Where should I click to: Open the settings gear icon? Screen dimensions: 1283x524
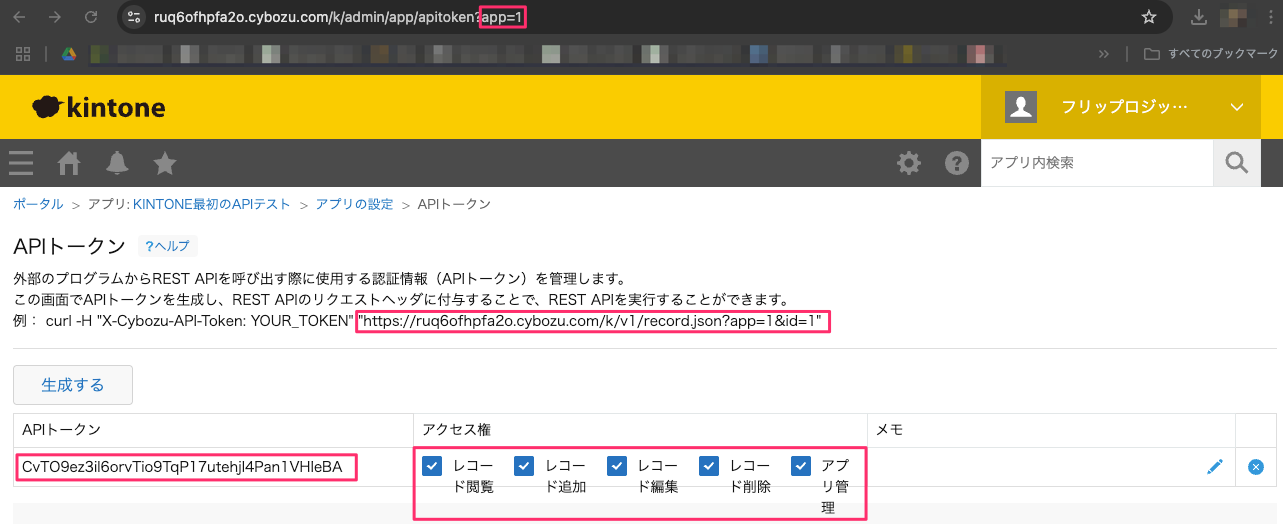pos(909,163)
